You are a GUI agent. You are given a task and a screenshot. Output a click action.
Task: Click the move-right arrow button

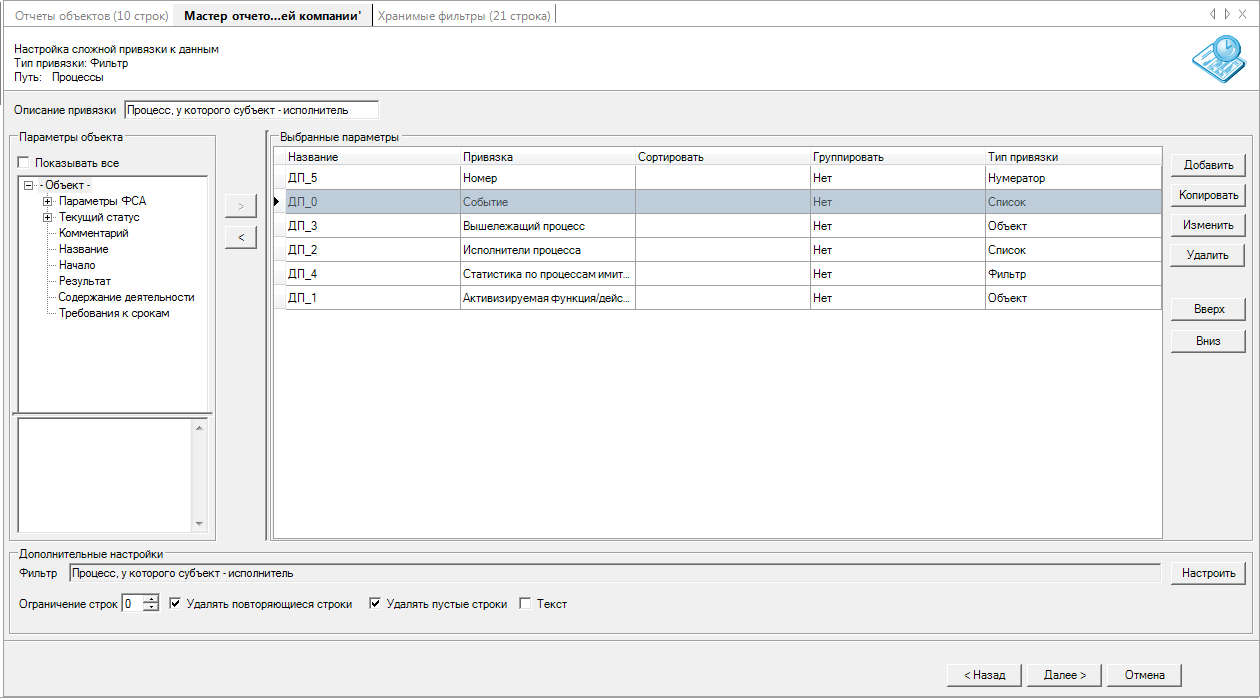pos(241,206)
